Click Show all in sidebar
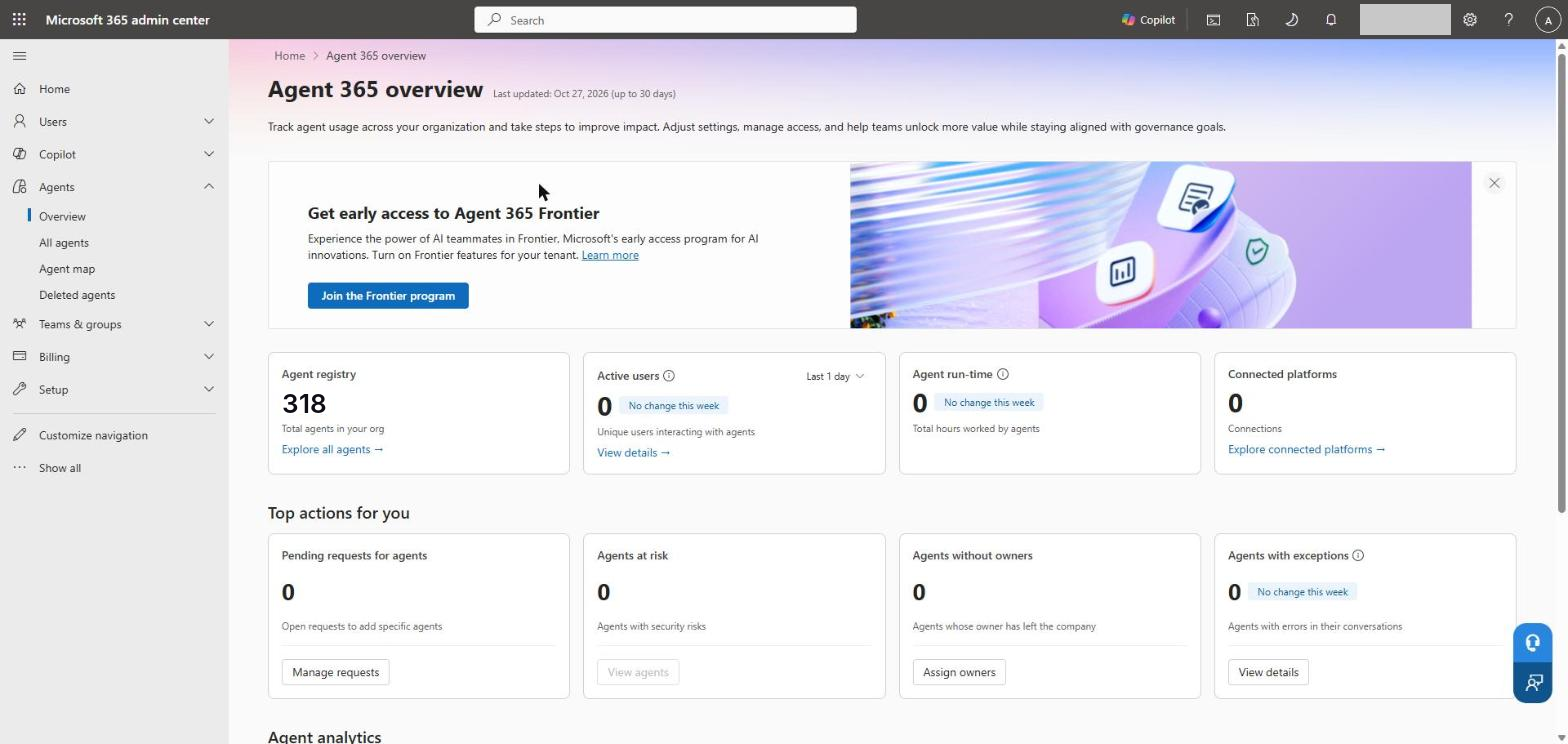The width and height of the screenshot is (1568, 744). point(60,468)
